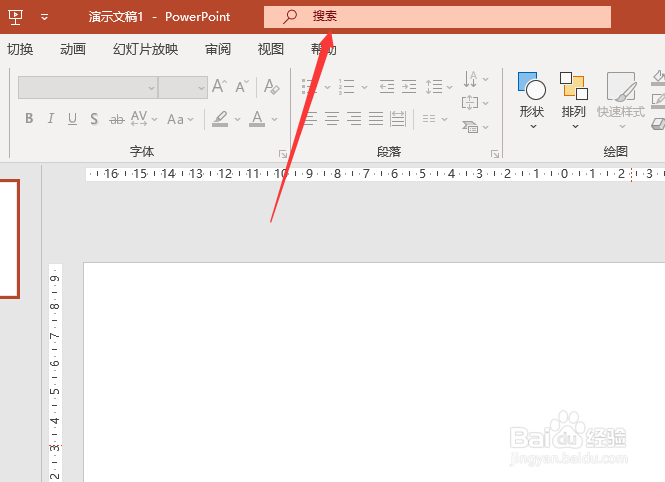Screen dimensions: 665x482
Task: Open the font name combo box
Action: [x=88, y=87]
